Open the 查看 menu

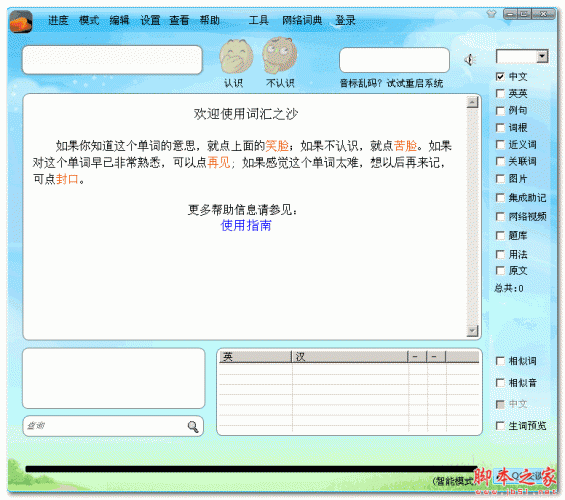click(179, 20)
